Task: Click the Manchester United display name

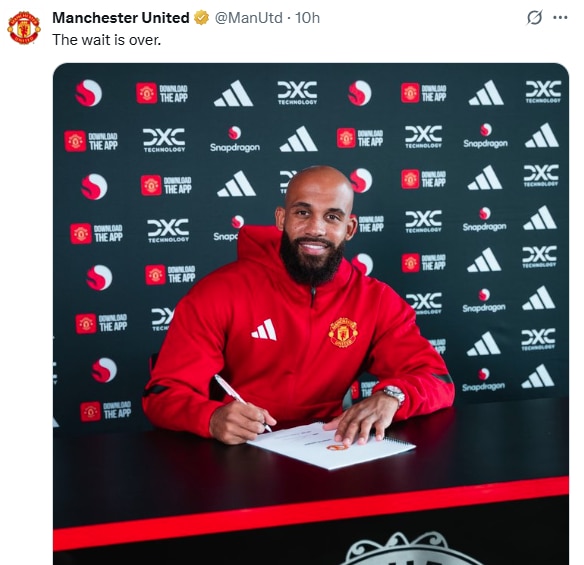Action: click(121, 18)
